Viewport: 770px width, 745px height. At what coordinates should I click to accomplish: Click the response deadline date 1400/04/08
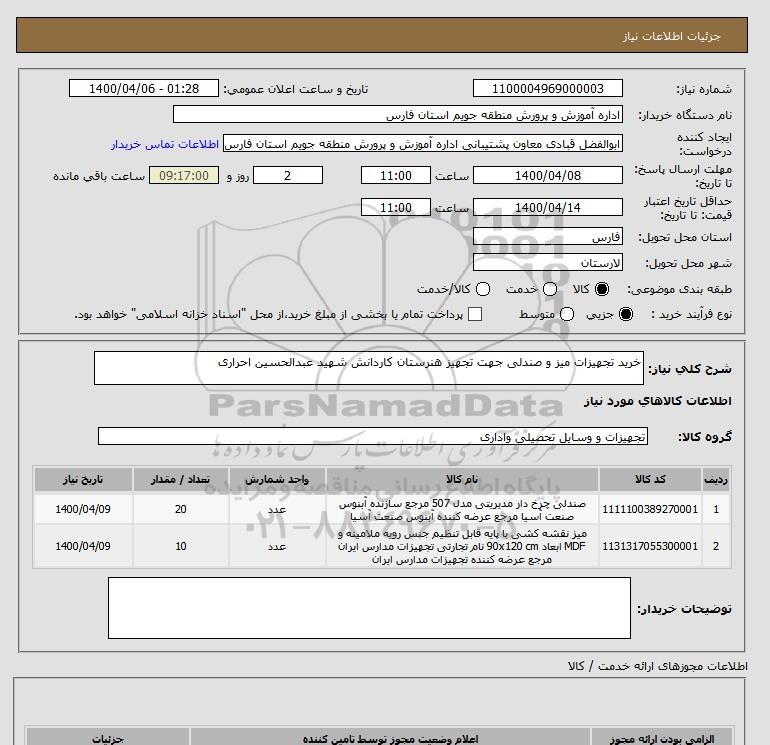(548, 175)
